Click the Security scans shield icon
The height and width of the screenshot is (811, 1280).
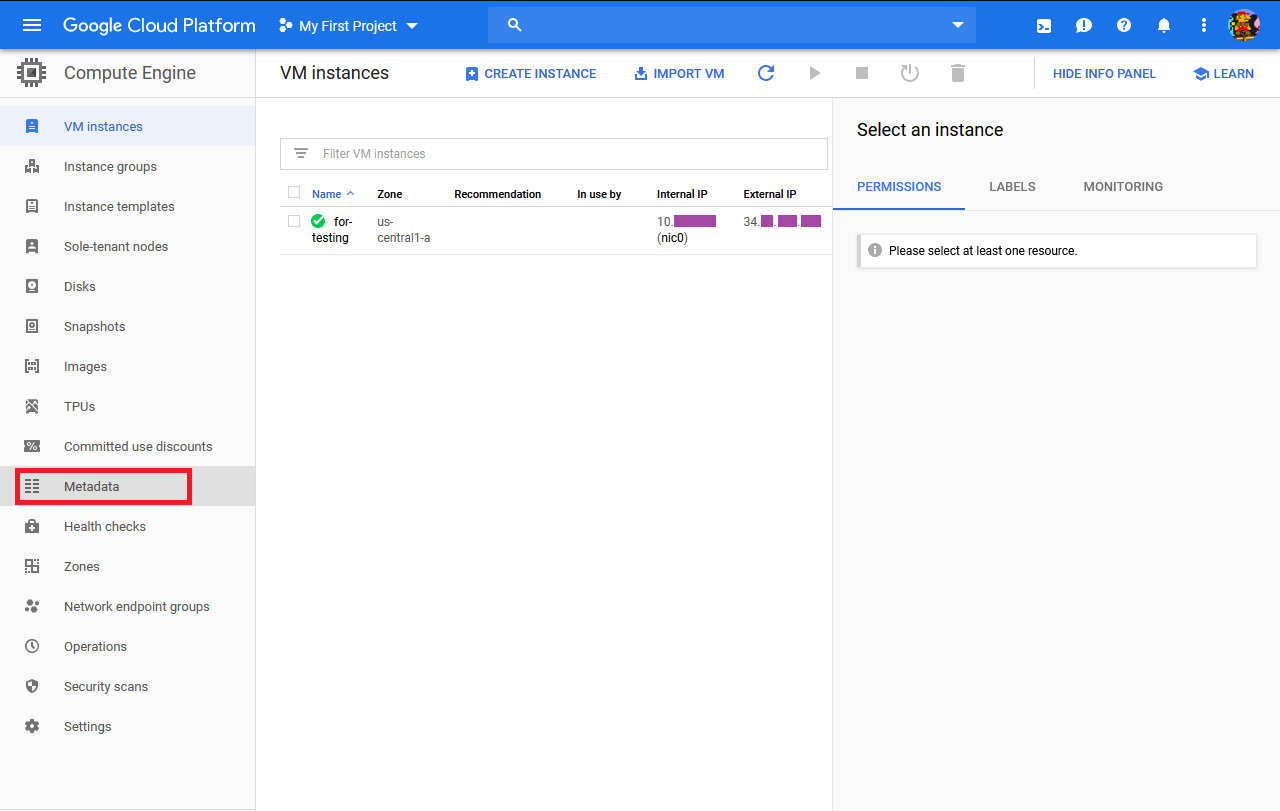point(32,686)
